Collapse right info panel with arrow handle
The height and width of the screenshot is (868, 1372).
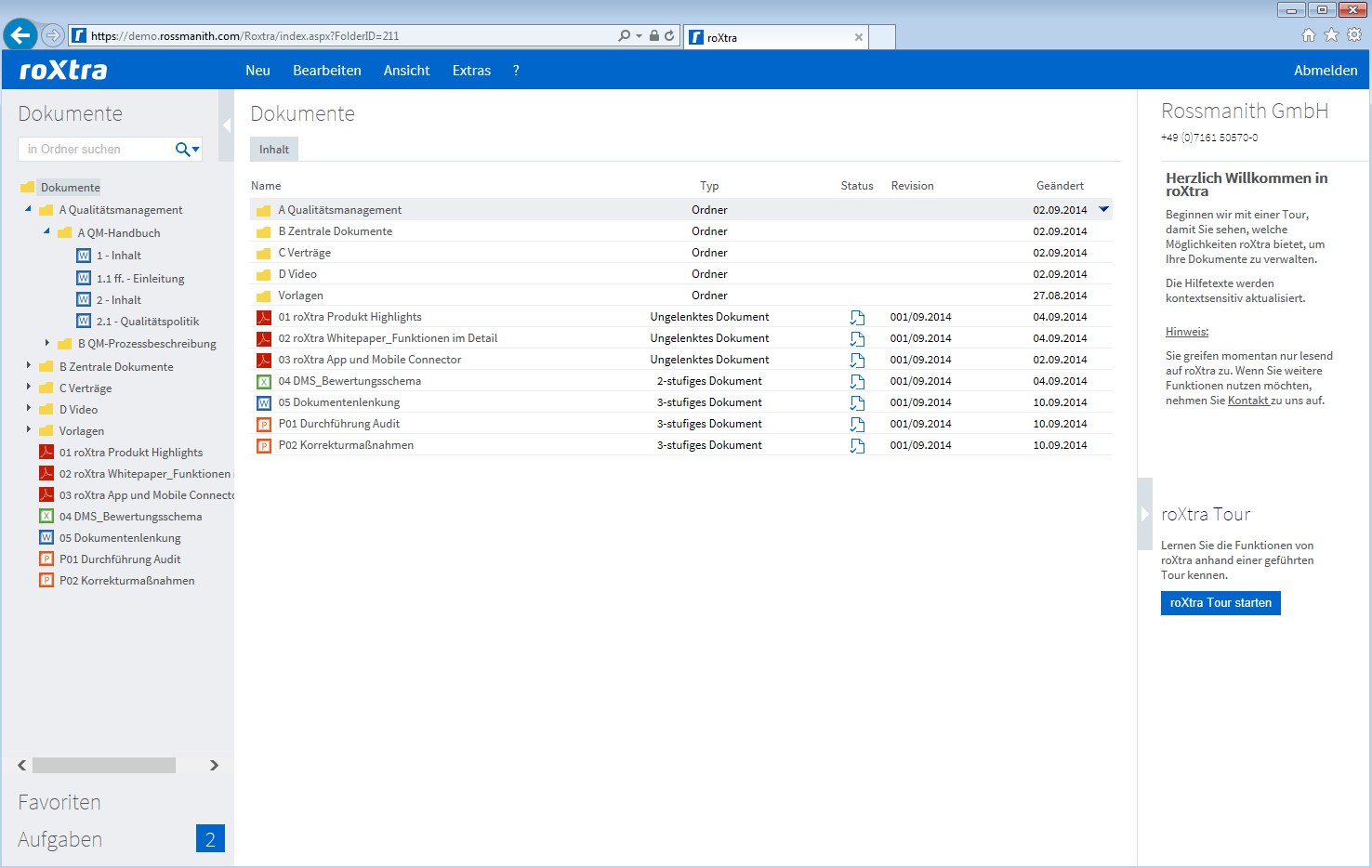tap(1145, 514)
